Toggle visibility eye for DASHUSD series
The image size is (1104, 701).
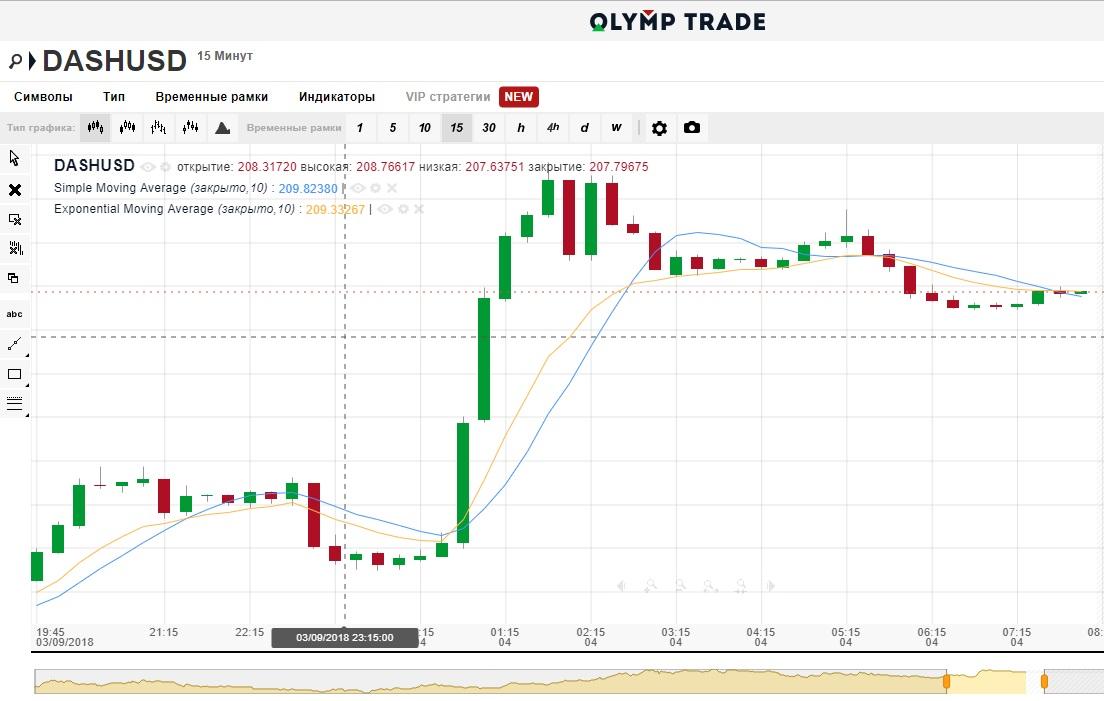pyautogui.click(x=147, y=168)
